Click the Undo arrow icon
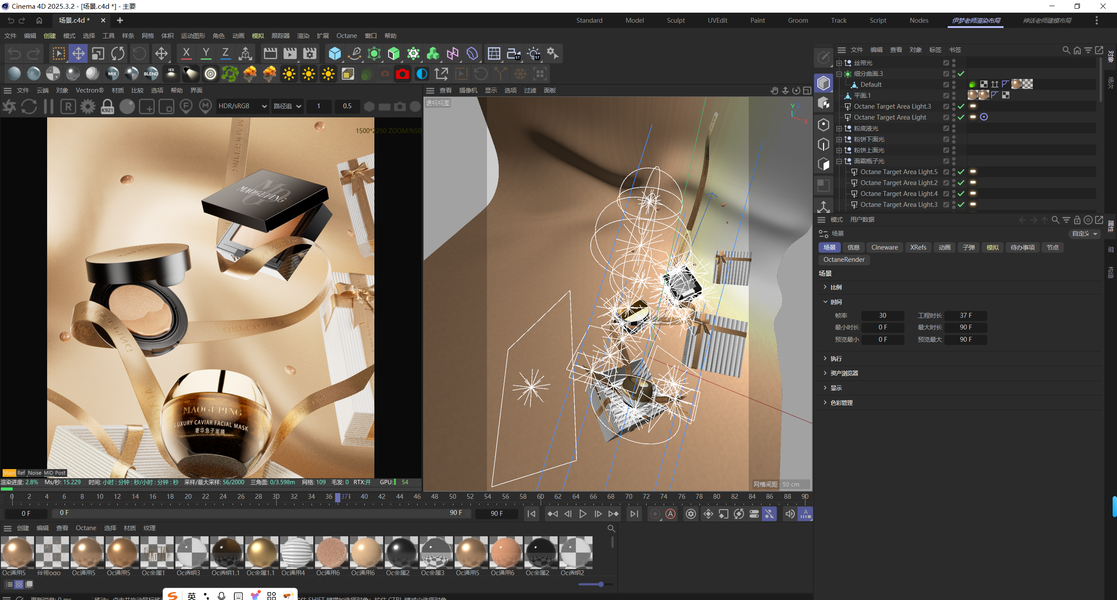This screenshot has width=1117, height=600. coord(14,53)
